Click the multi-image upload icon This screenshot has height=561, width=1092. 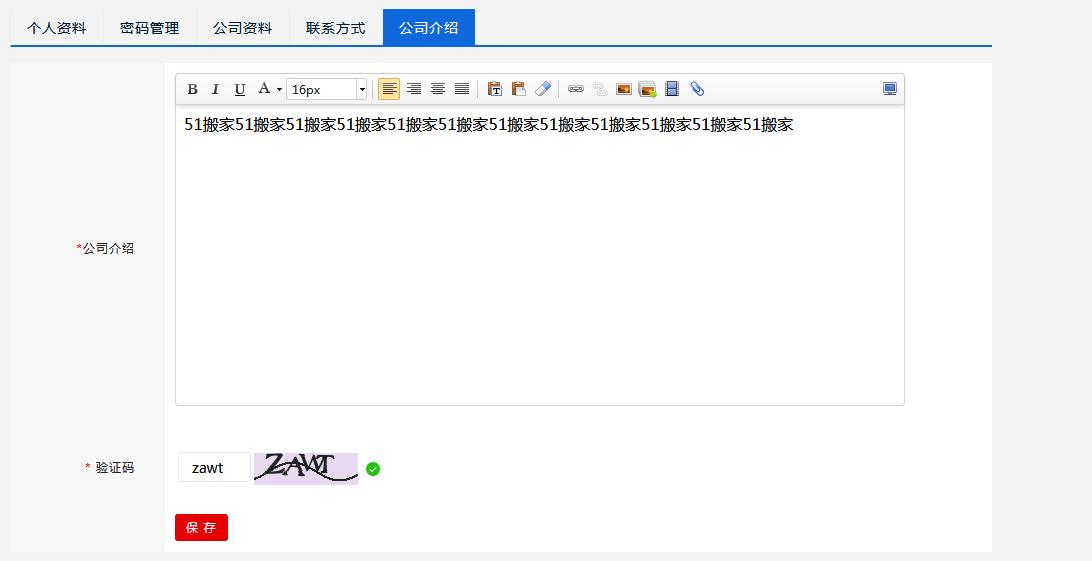pyautogui.click(x=648, y=89)
